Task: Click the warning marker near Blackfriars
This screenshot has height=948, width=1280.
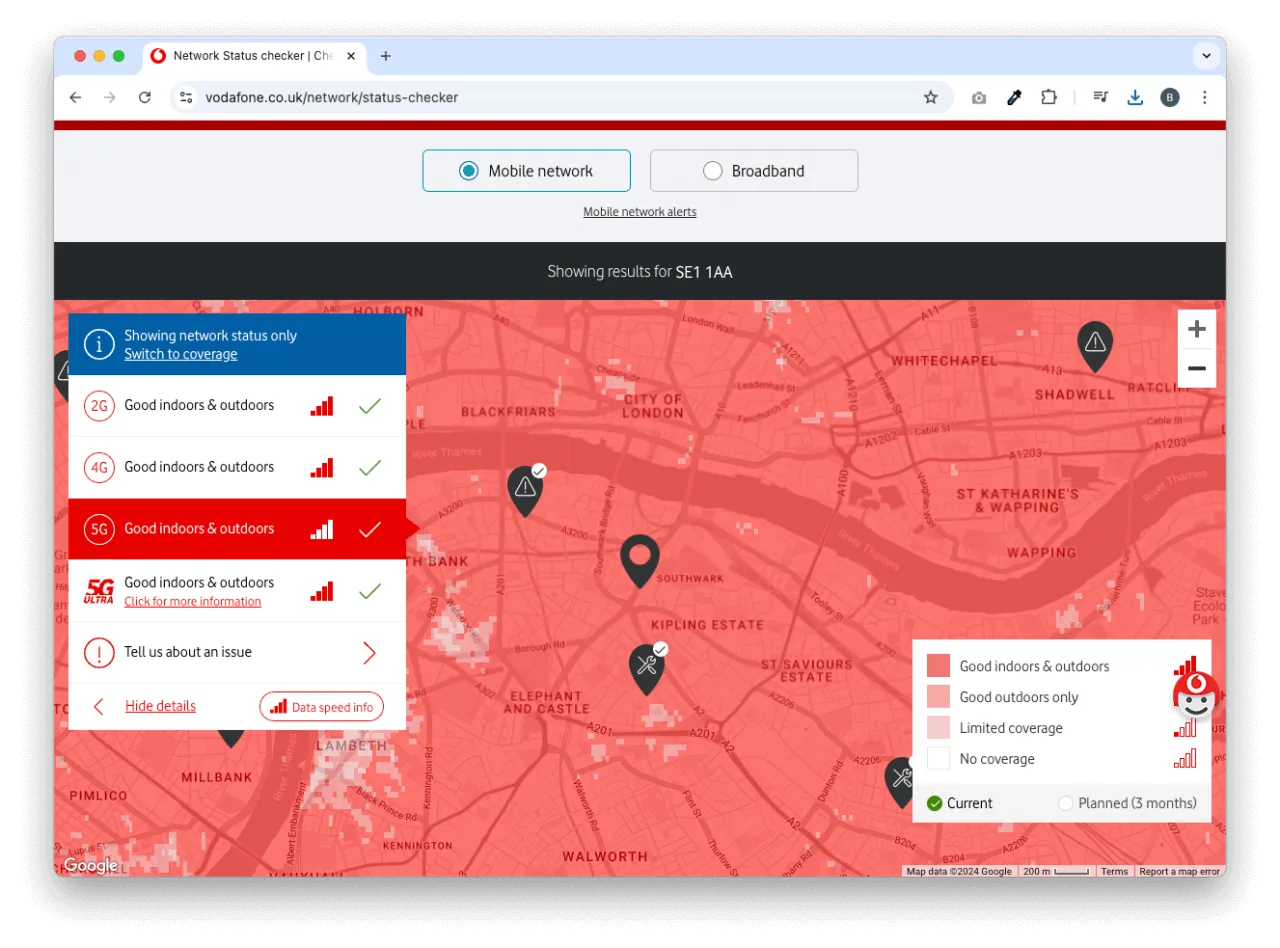Action: coord(525,488)
